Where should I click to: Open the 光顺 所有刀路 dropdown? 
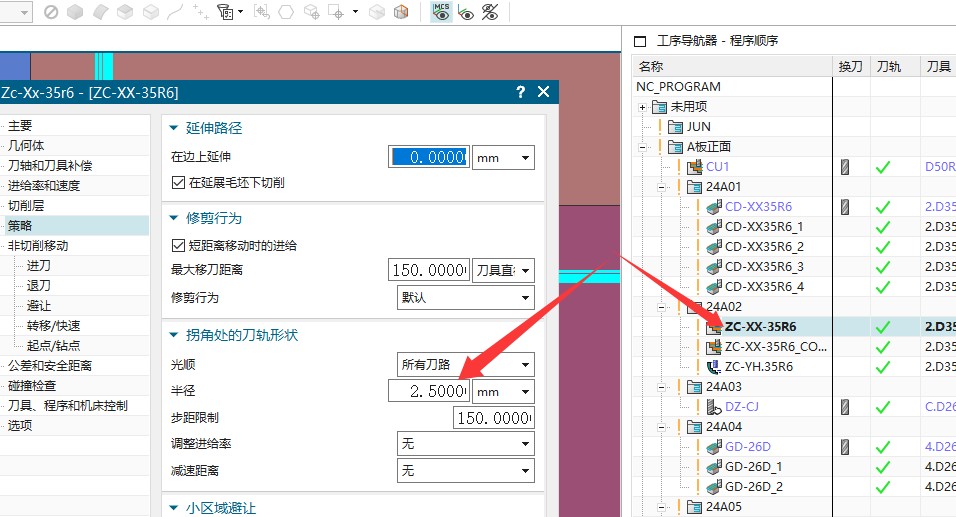pos(466,365)
